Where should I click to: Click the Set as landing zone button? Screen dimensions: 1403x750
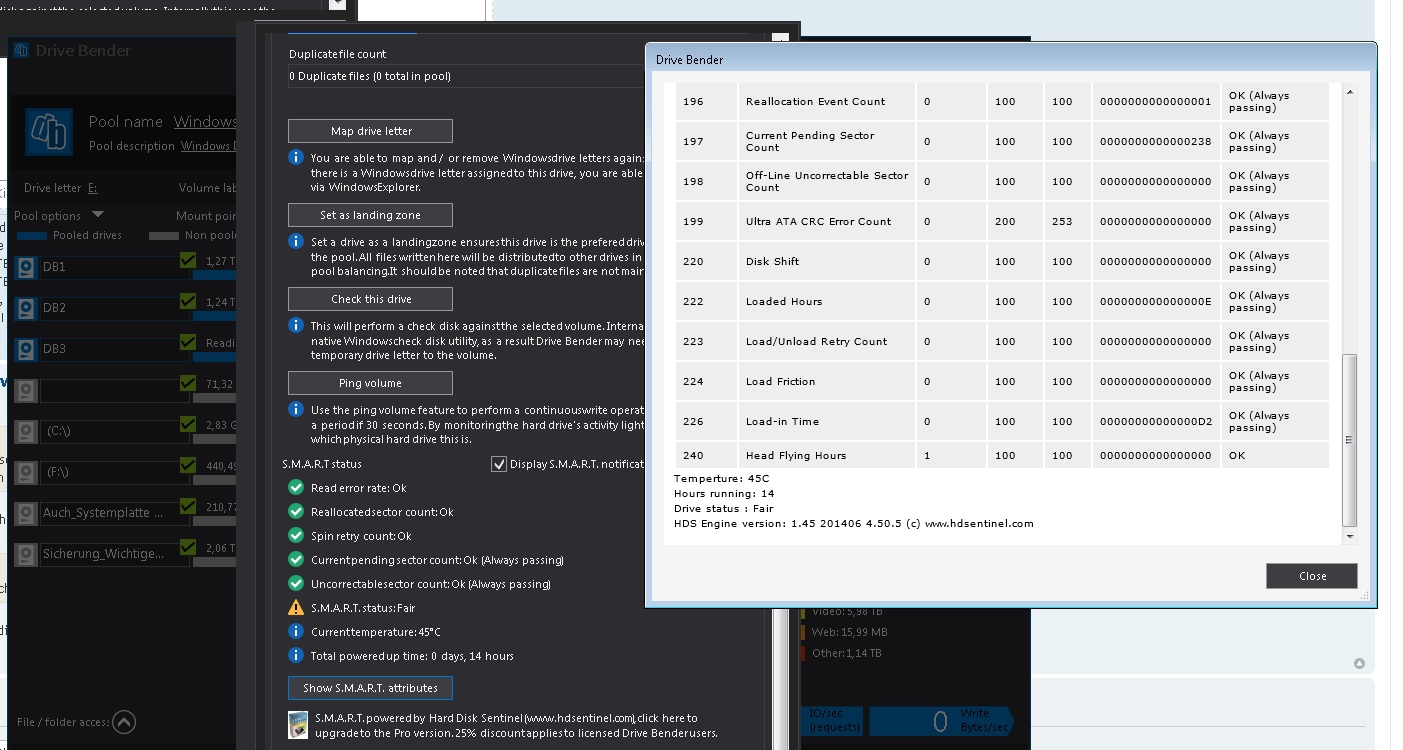[370, 215]
